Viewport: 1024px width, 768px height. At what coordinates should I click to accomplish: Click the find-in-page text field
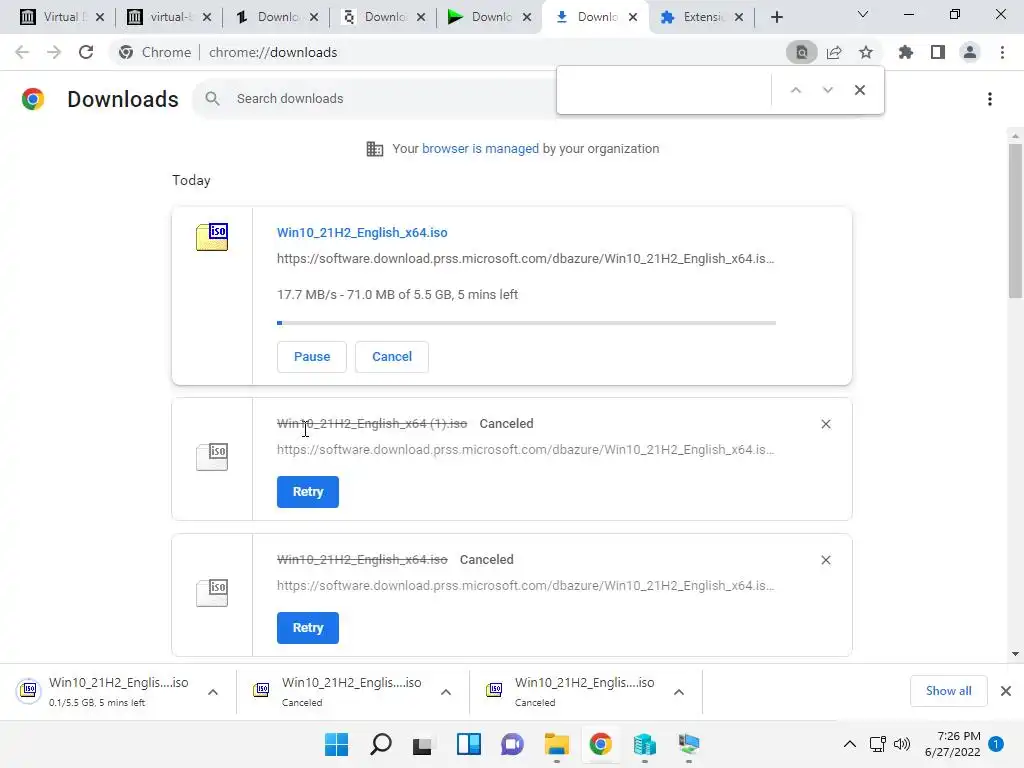coord(665,90)
